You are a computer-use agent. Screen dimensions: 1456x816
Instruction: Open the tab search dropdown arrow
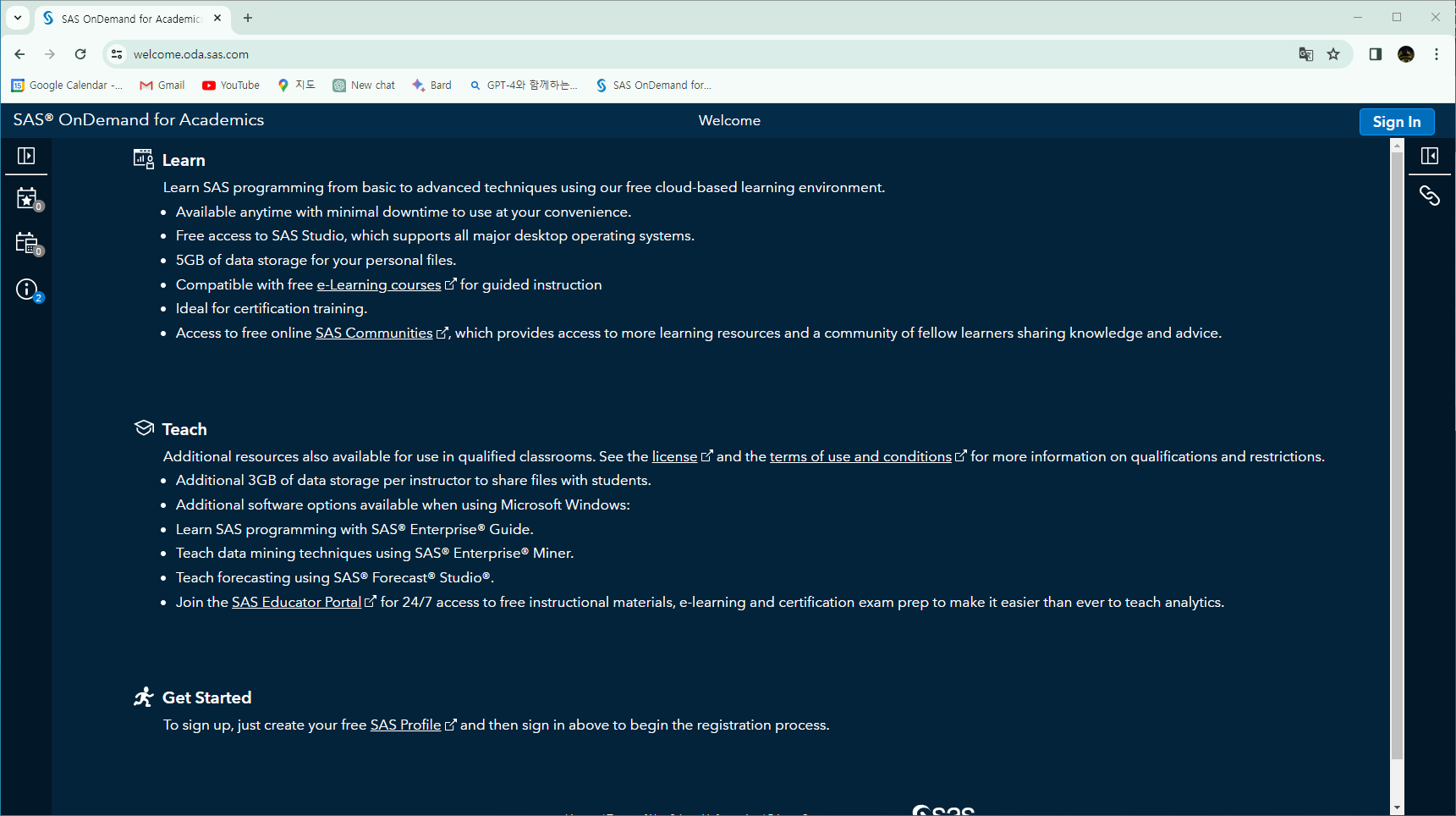[18, 18]
